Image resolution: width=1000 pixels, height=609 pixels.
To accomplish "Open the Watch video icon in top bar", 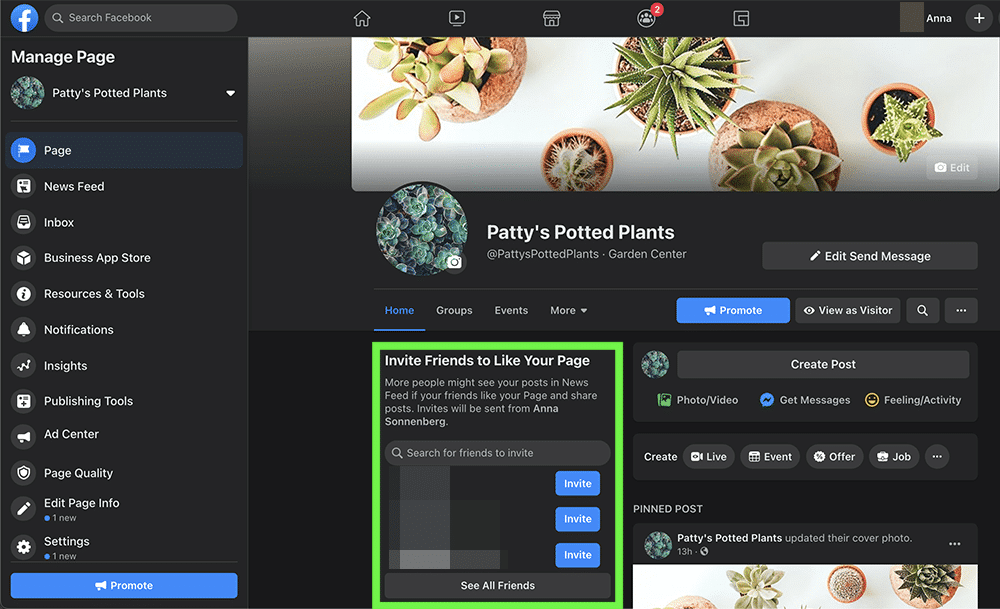I will click(456, 18).
